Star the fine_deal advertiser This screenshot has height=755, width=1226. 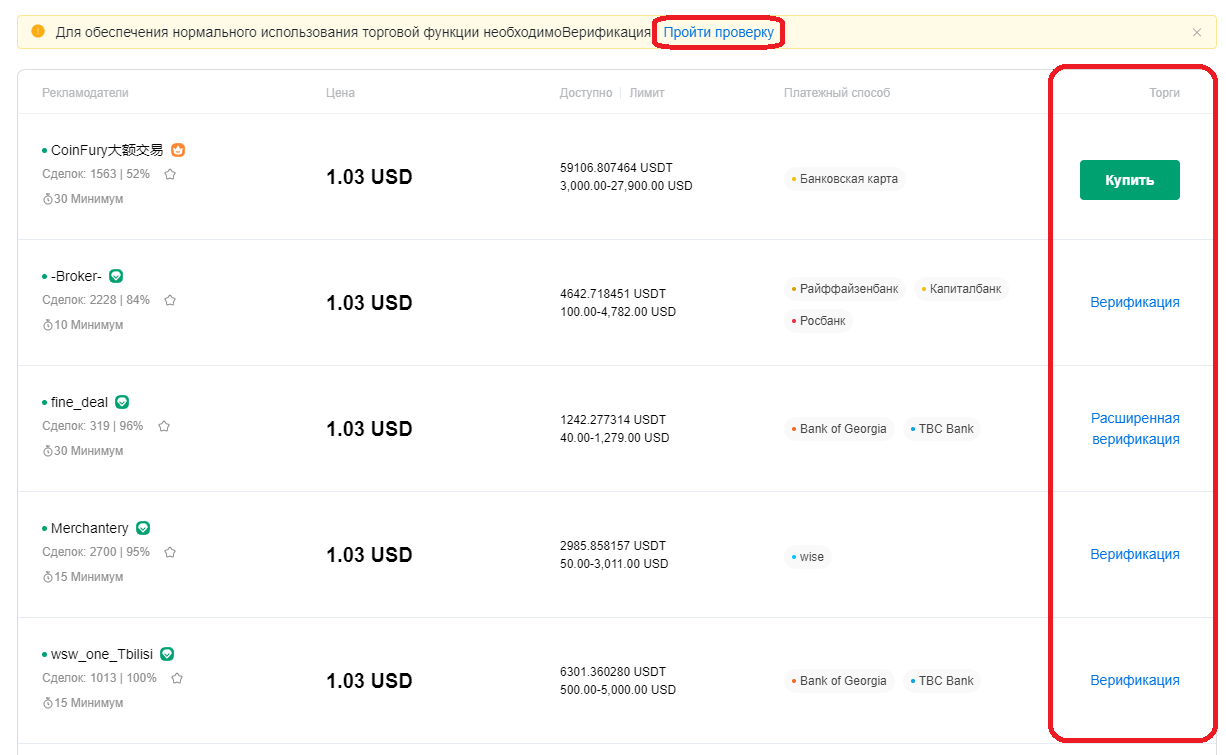click(164, 426)
